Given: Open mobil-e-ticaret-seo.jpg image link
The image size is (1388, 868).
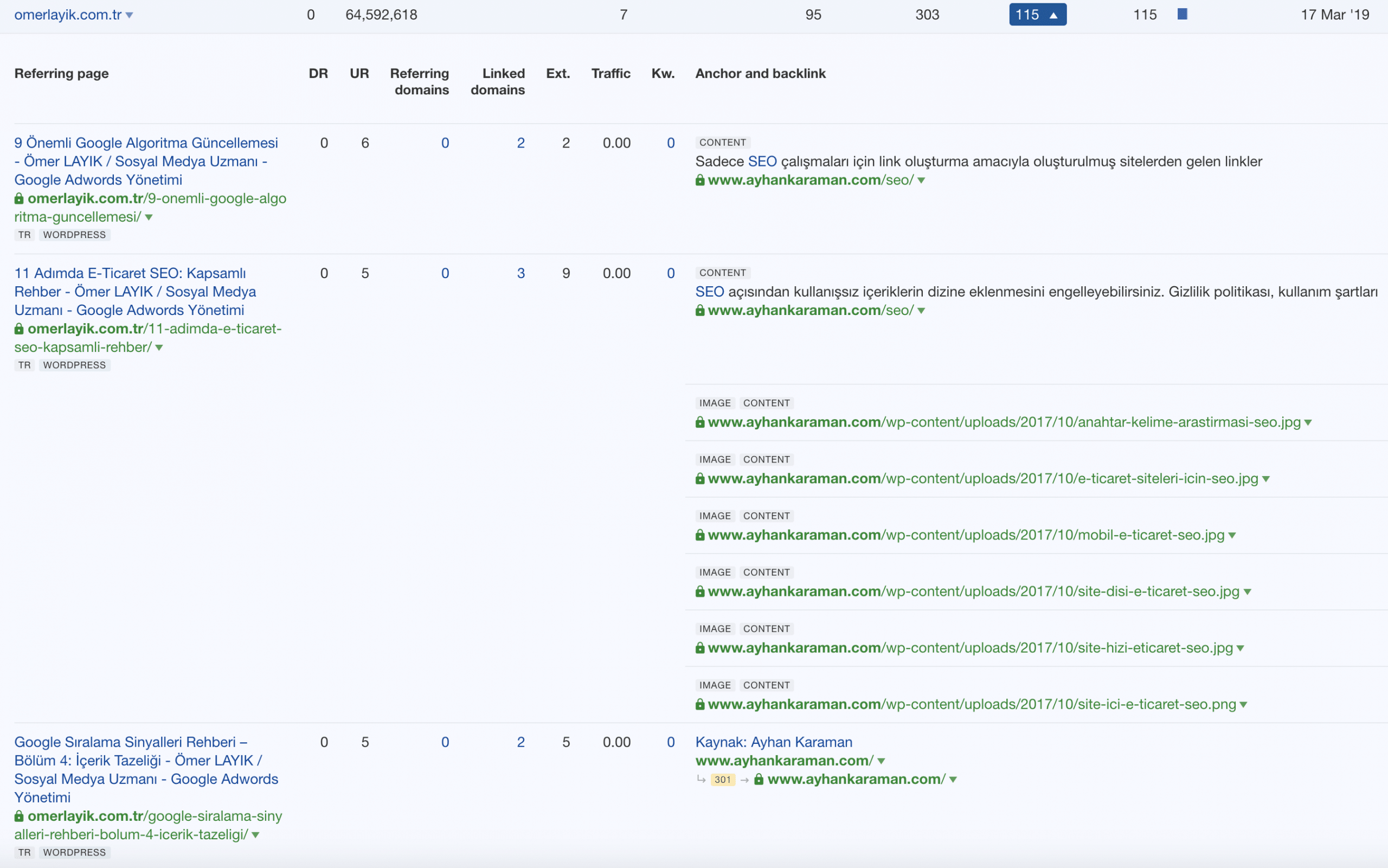Looking at the screenshot, I should point(966,535).
